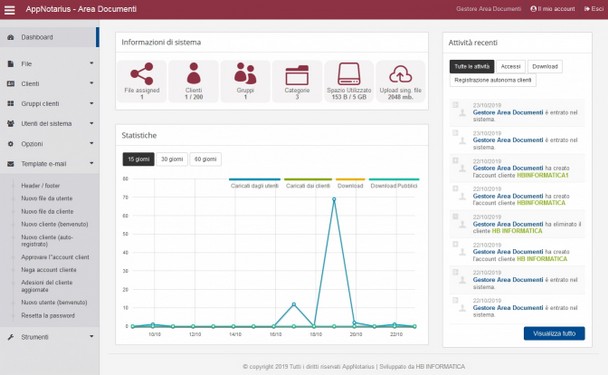Collapse the Template e-mail menu arrow
This screenshot has height=375, width=608.
click(92, 163)
